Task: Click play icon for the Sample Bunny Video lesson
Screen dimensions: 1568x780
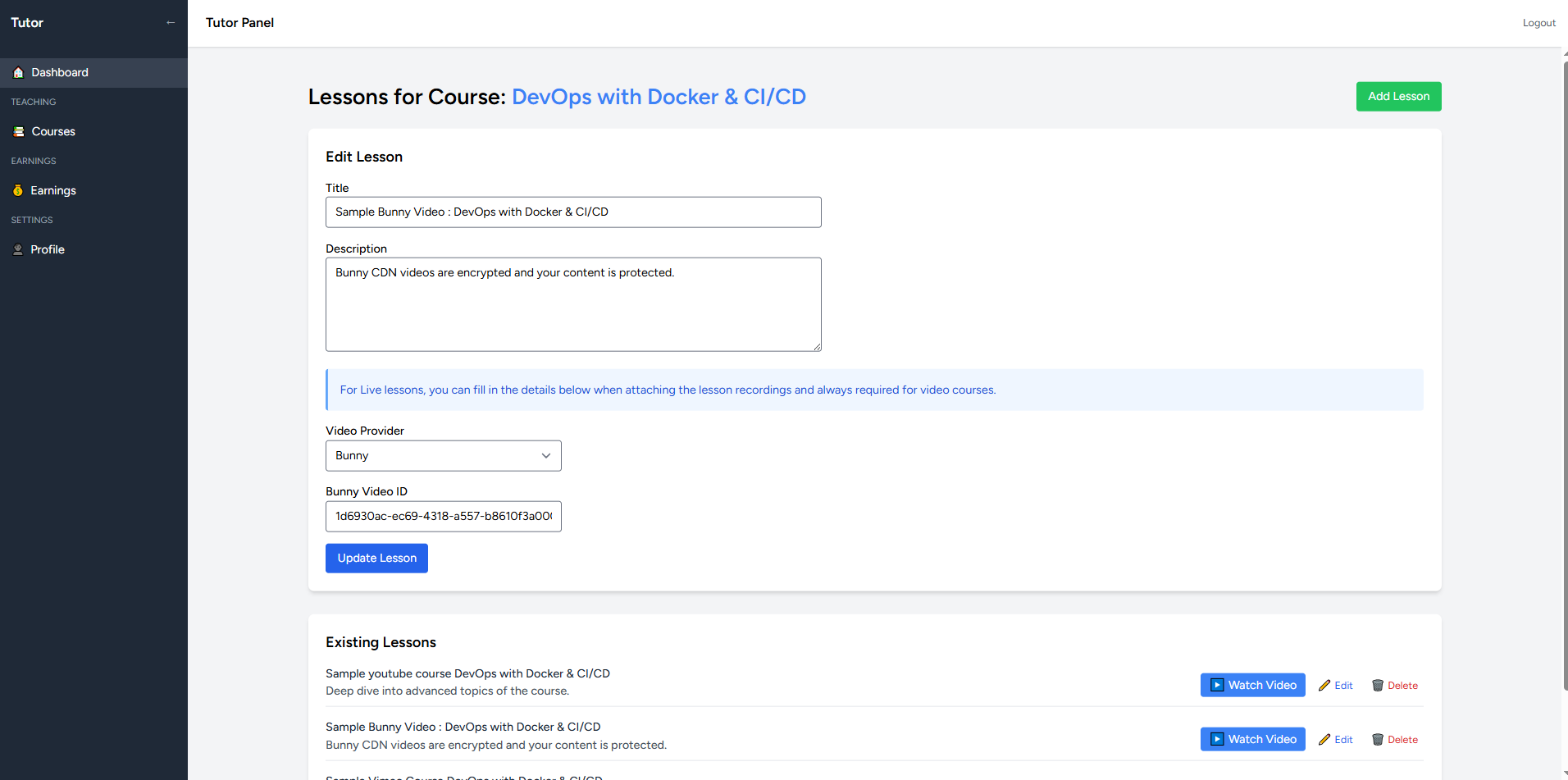Action: (x=1218, y=740)
